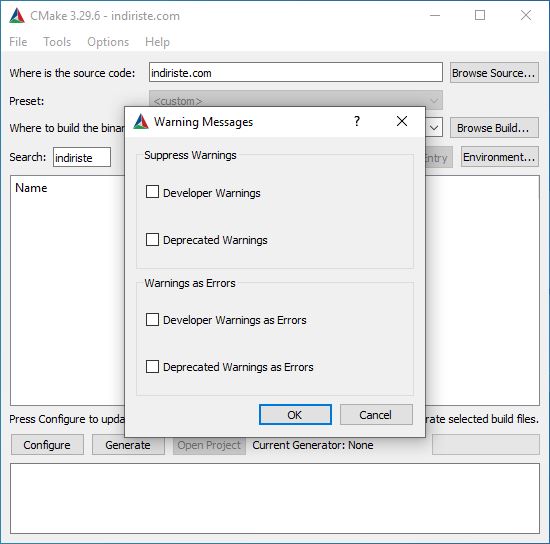Check Deprecated Warnings as Errors
The width and height of the screenshot is (550, 544).
[x=152, y=367]
